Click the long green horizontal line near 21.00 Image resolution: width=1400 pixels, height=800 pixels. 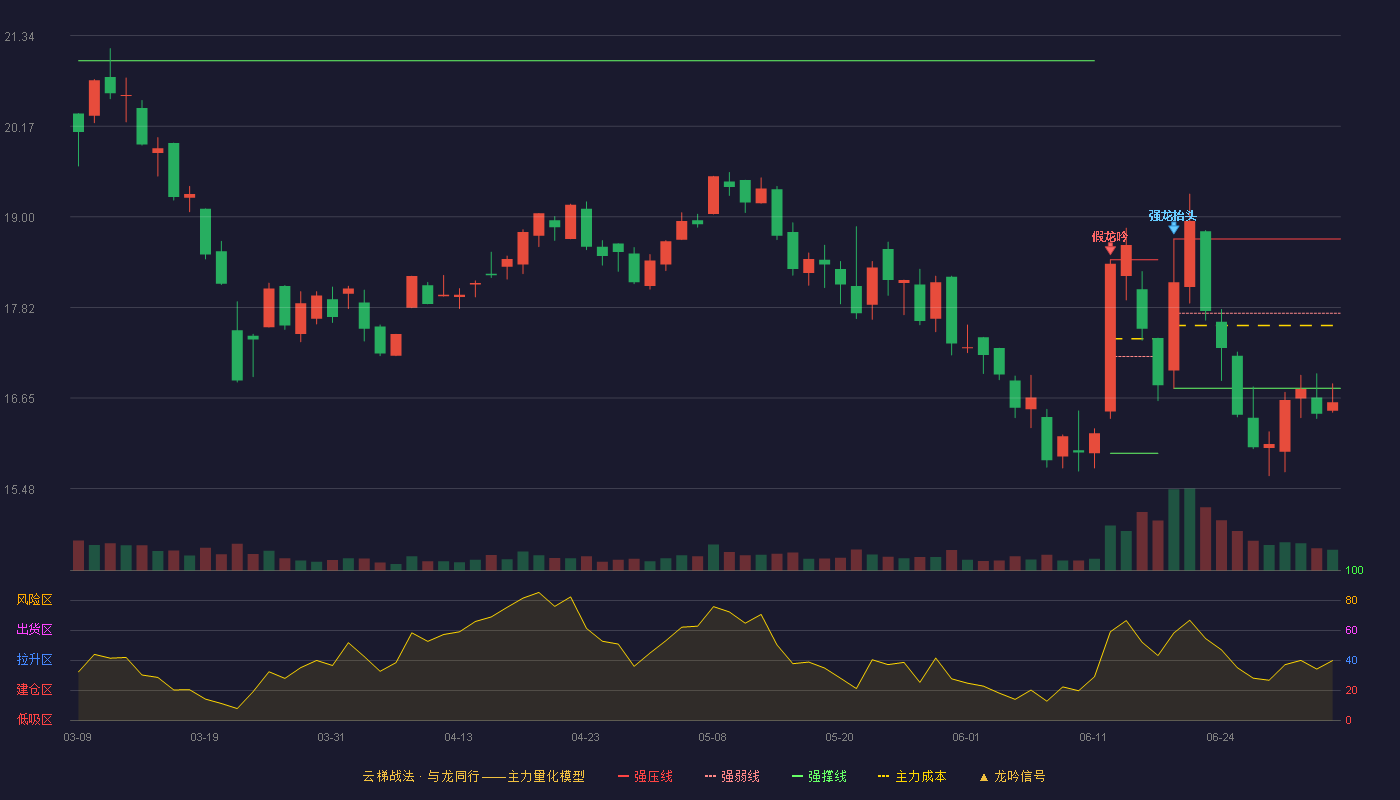tap(586, 61)
